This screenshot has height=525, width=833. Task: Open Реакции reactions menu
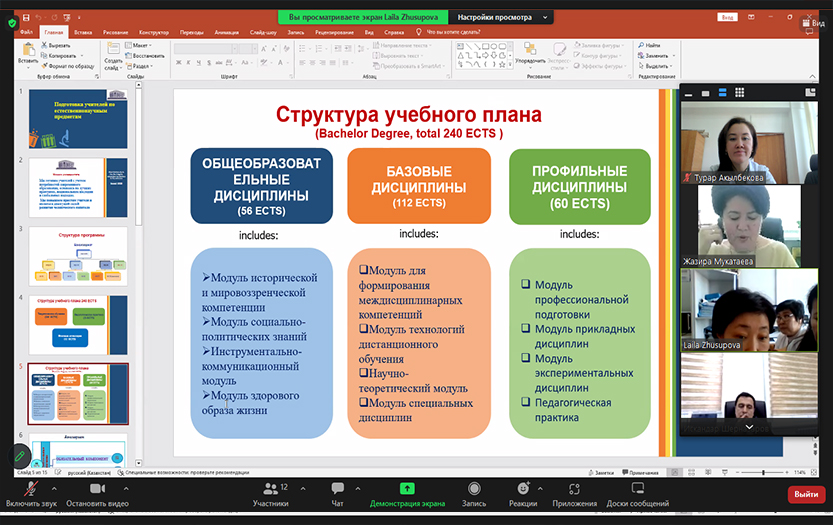pyautogui.click(x=522, y=489)
